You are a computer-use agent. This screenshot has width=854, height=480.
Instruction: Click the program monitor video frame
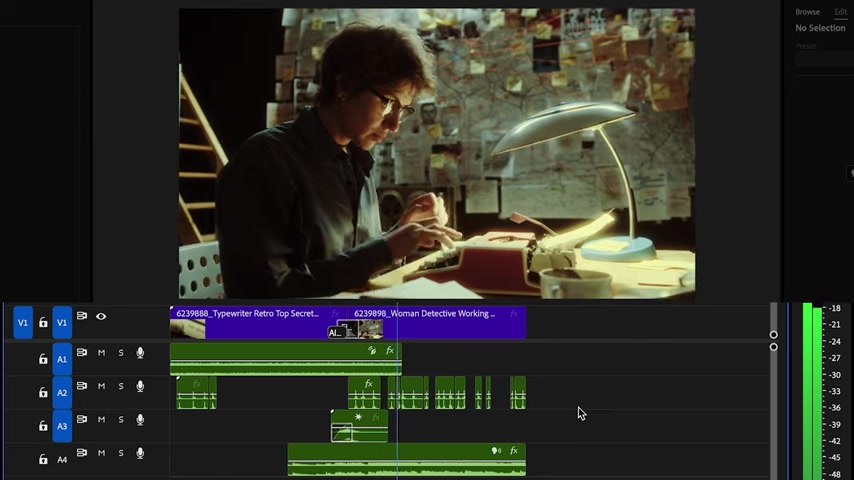[x=437, y=153]
